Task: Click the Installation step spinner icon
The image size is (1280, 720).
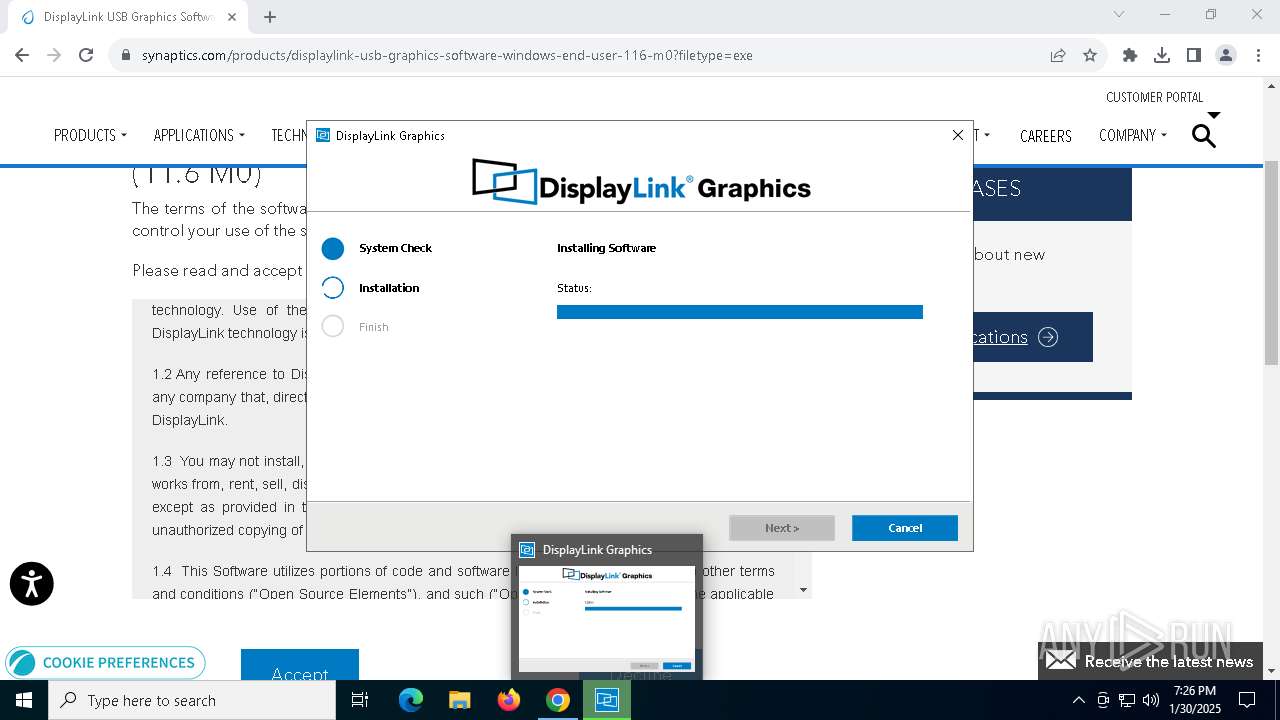Action: coord(333,288)
